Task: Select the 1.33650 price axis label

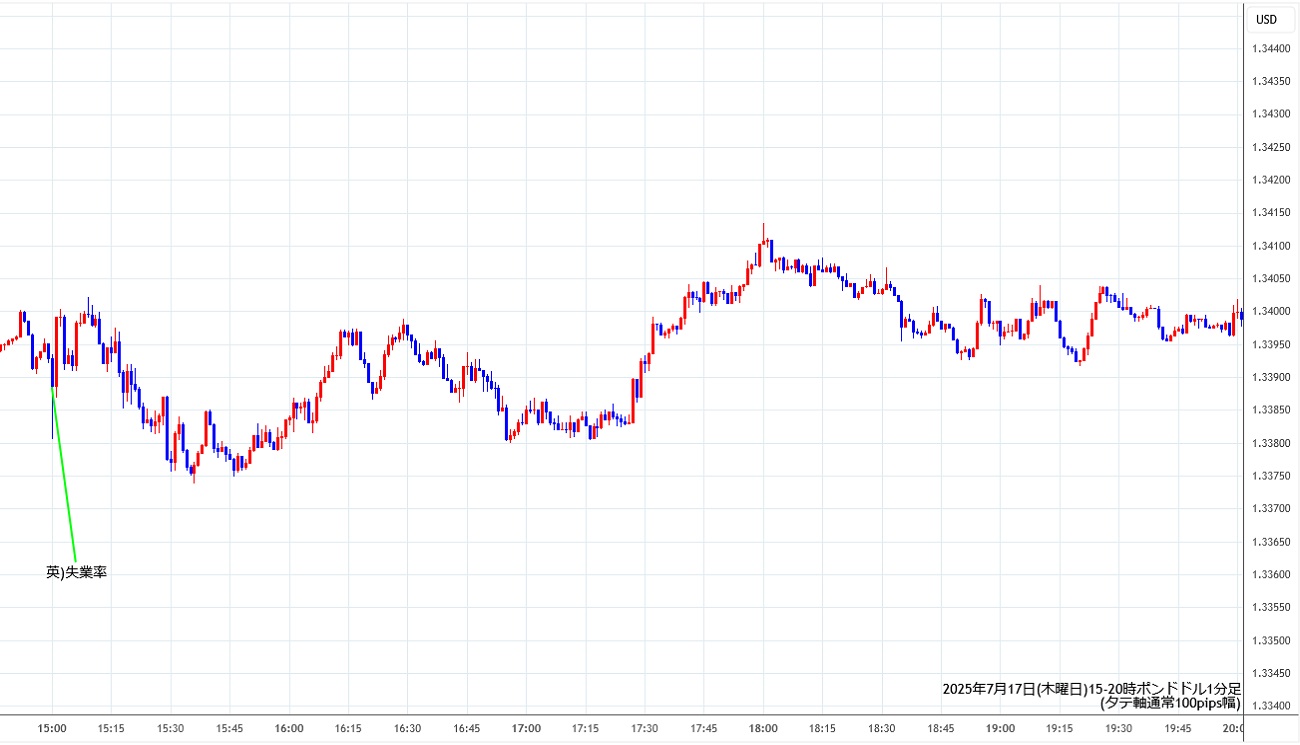Action: (x=1272, y=542)
